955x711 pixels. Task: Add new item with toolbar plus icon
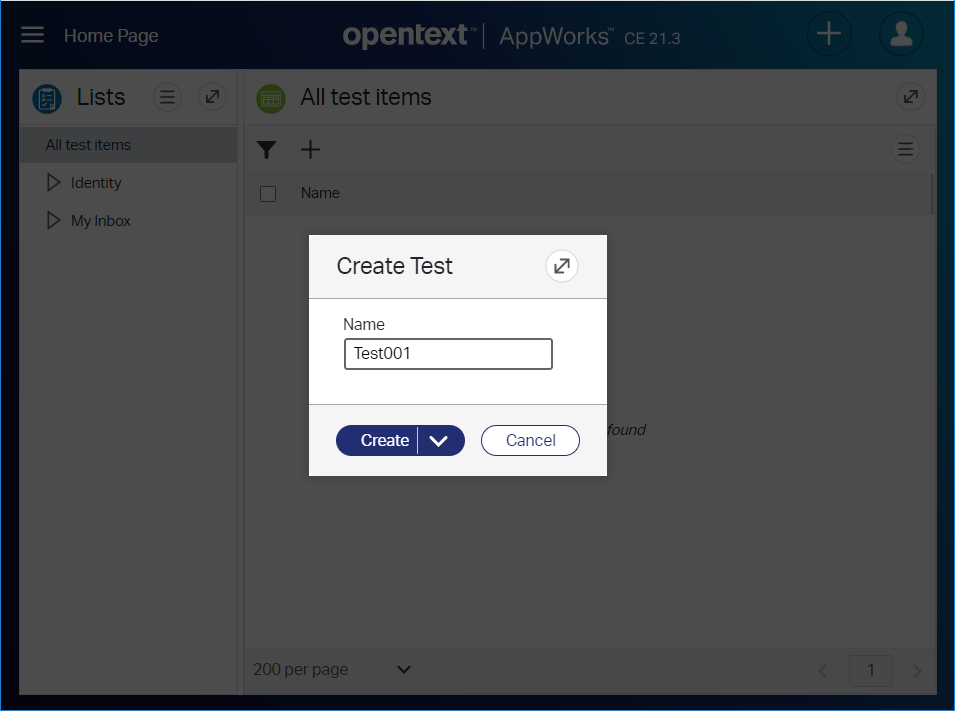point(311,150)
